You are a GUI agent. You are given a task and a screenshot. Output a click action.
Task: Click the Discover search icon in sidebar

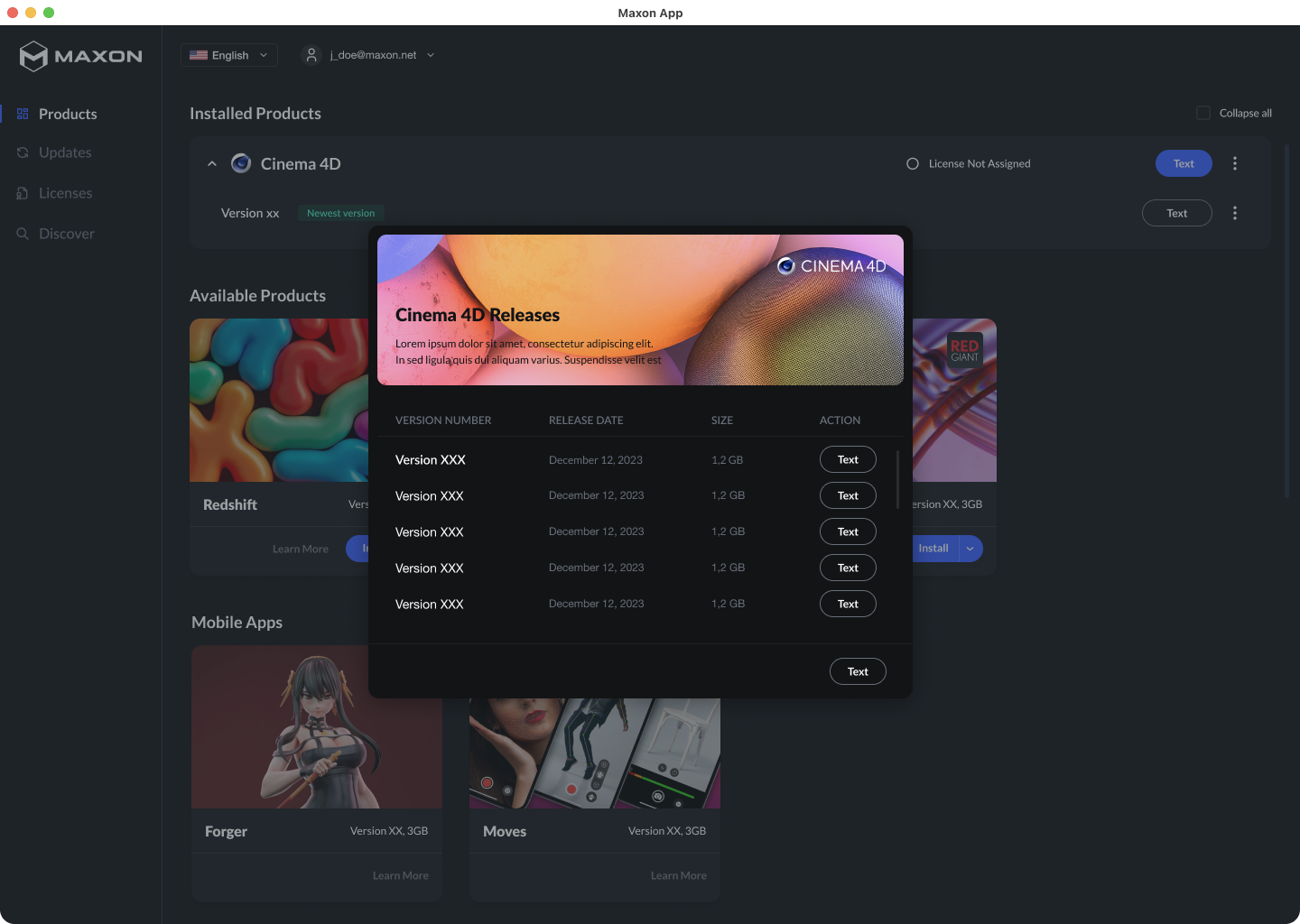[23, 234]
